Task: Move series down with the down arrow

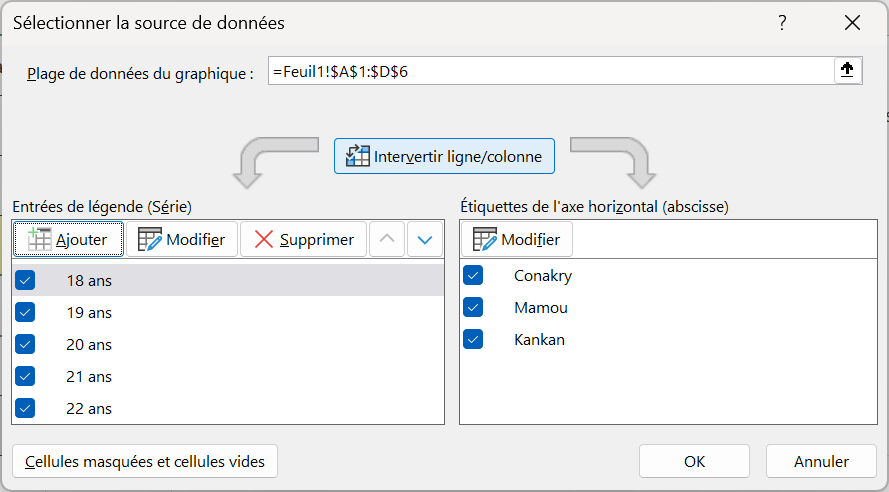Action: [x=426, y=240]
